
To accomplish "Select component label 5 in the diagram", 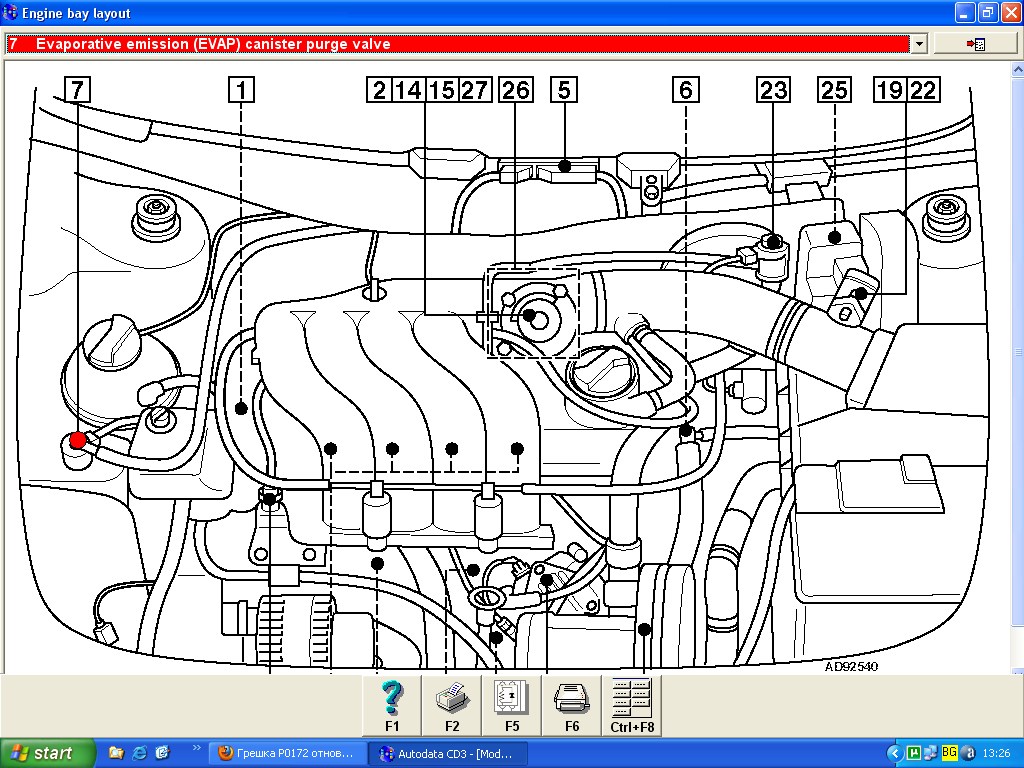I will point(563,90).
